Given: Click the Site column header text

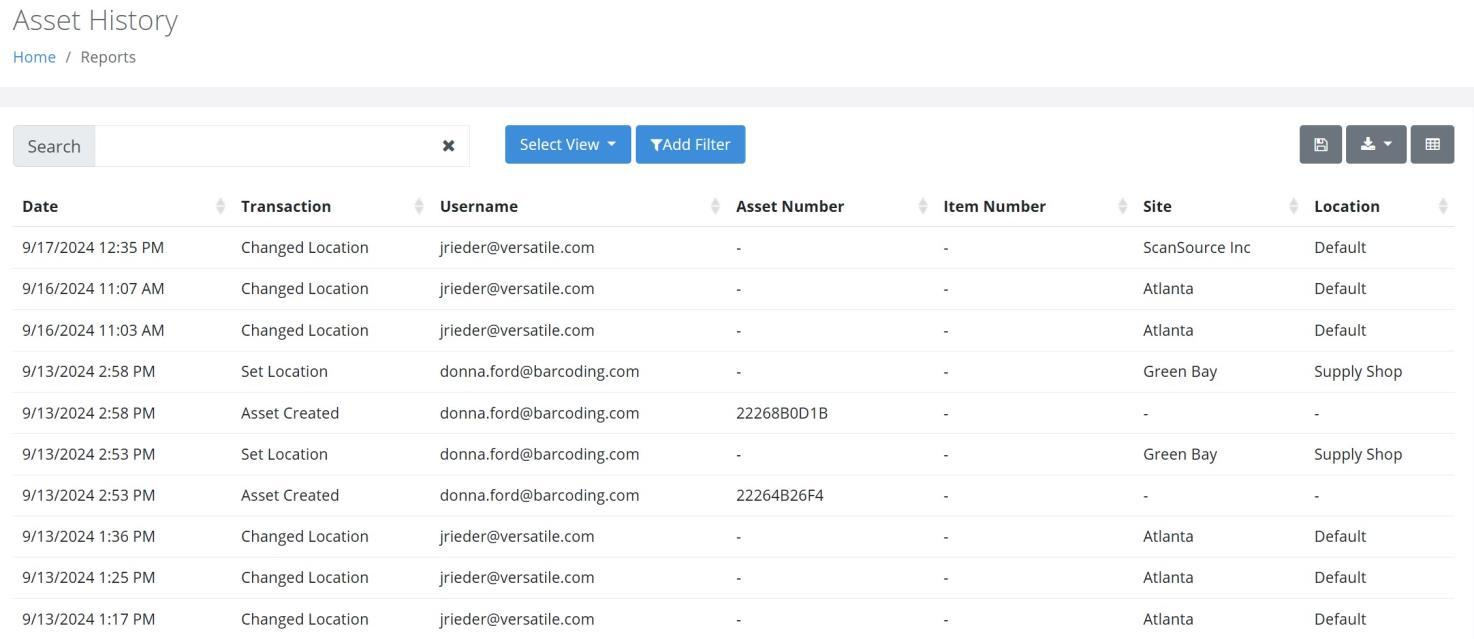Looking at the screenshot, I should [1157, 206].
